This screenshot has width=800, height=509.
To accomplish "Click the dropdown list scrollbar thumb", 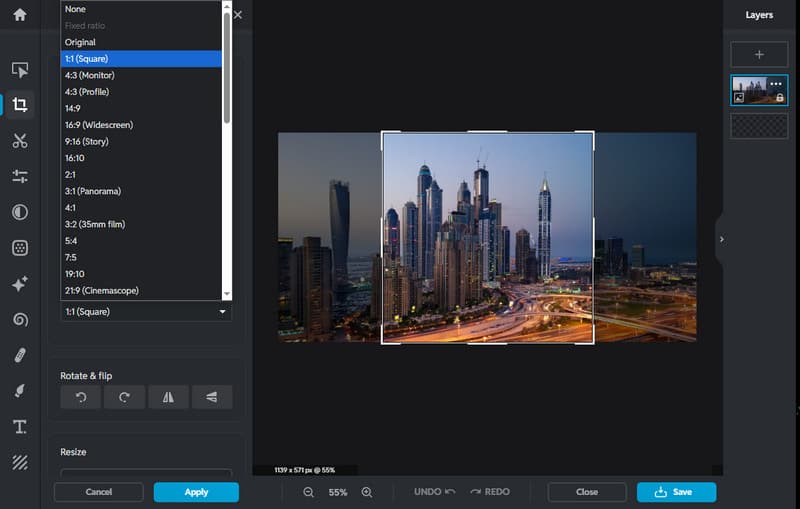I will click(227, 67).
